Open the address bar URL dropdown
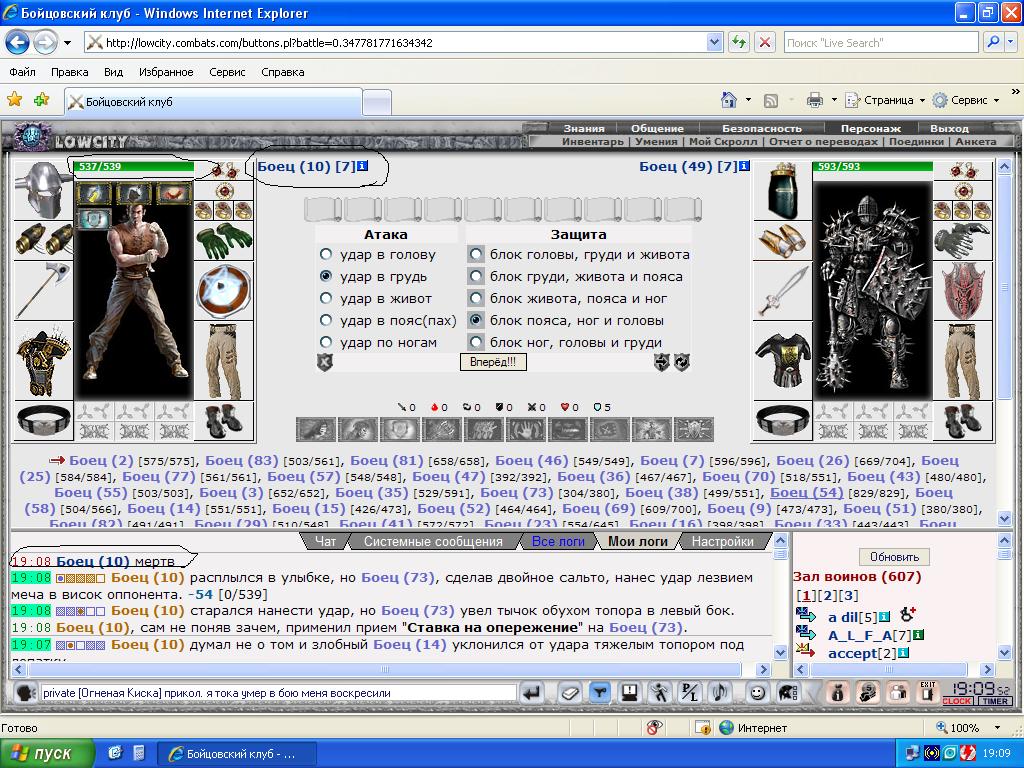This screenshot has height=768, width=1024. pyautogui.click(x=714, y=42)
